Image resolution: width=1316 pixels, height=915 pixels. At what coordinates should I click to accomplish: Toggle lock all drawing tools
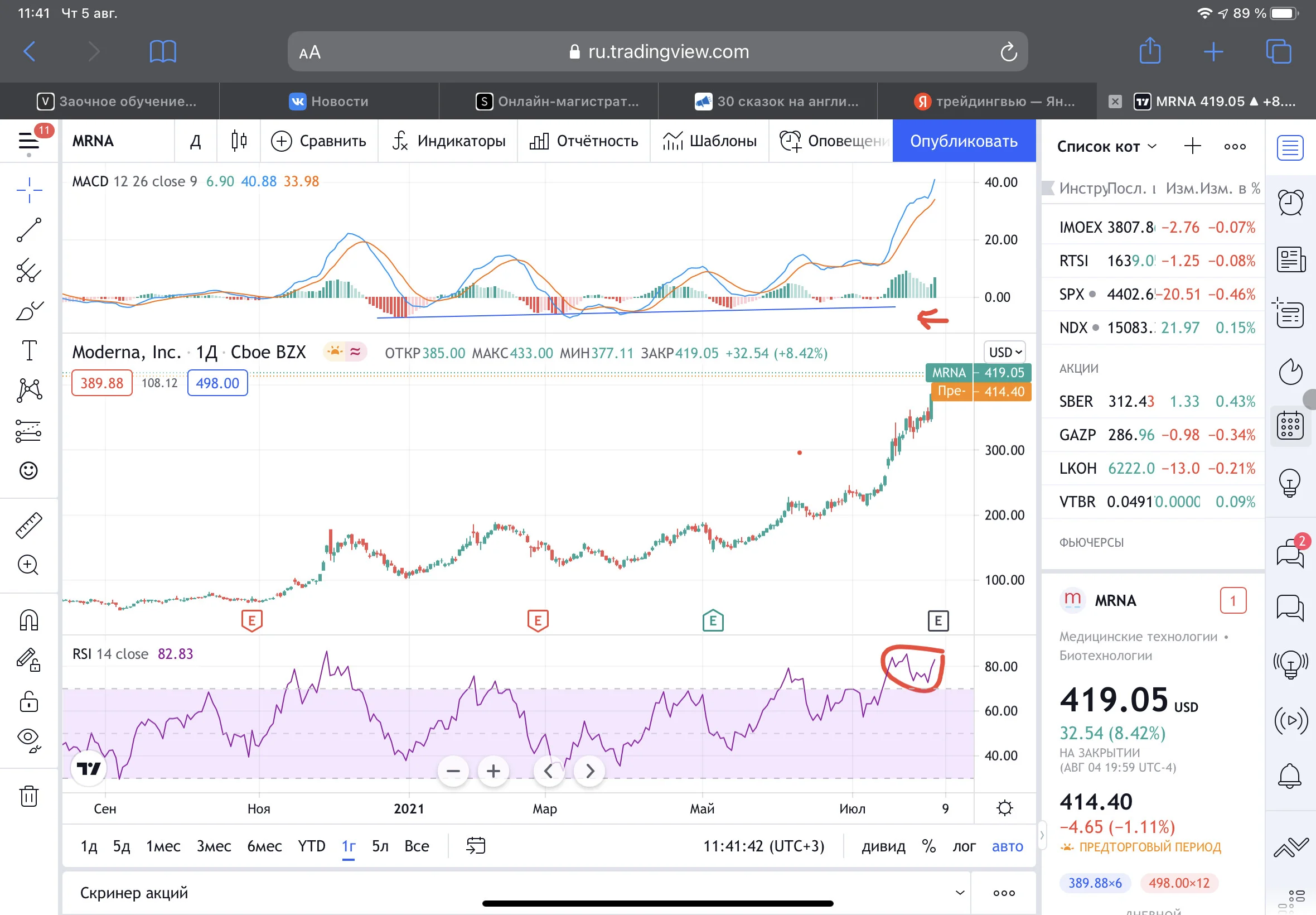[28, 701]
